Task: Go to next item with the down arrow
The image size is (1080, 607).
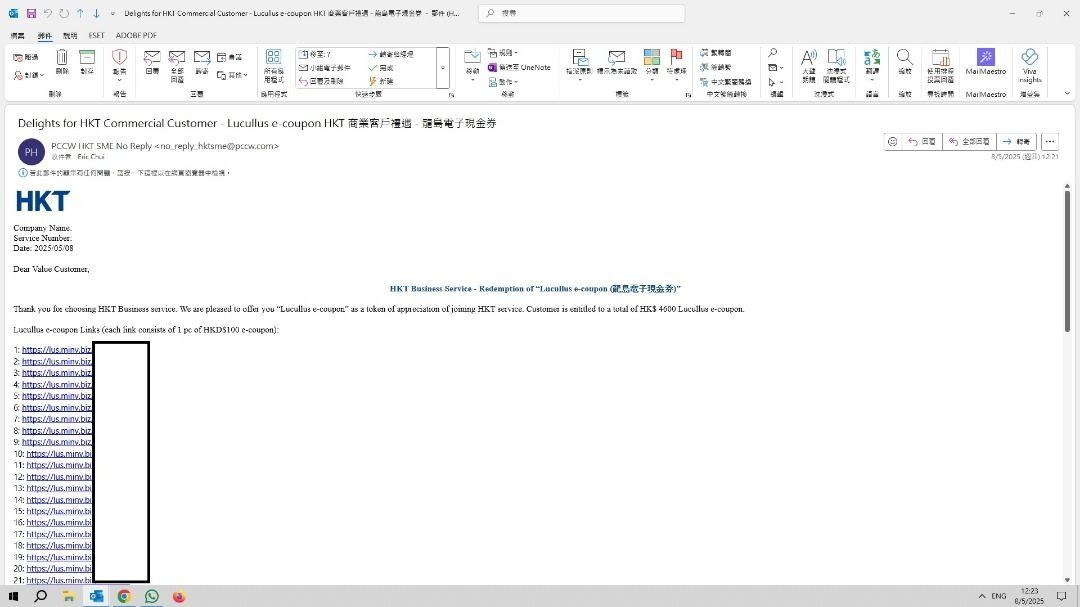Action: pyautogui.click(x=96, y=13)
